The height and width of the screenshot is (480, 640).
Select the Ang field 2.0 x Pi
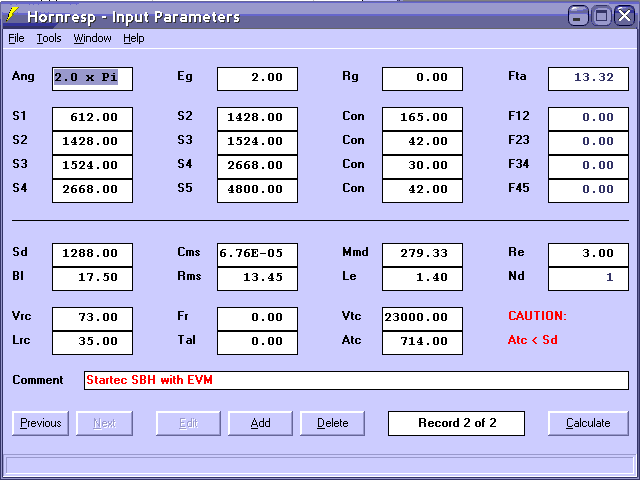pyautogui.click(x=92, y=79)
